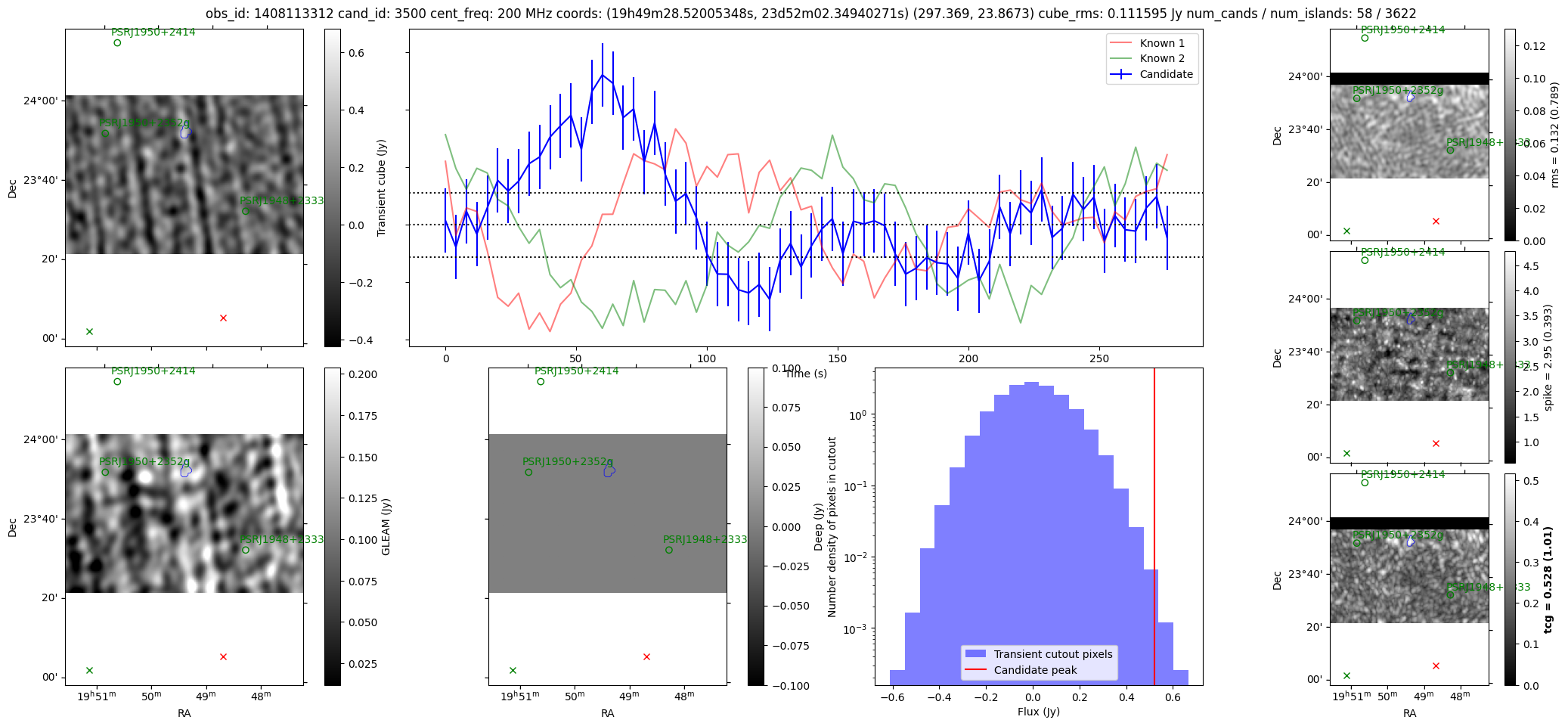Screen dimensions: 1568x726
Task: Click the red x marker in the Transient cube image
Action: [223, 318]
